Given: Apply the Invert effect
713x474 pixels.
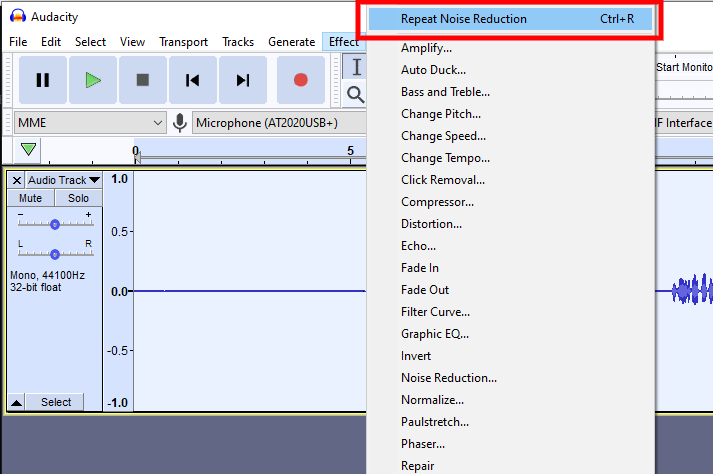Looking at the screenshot, I should 510,356.
